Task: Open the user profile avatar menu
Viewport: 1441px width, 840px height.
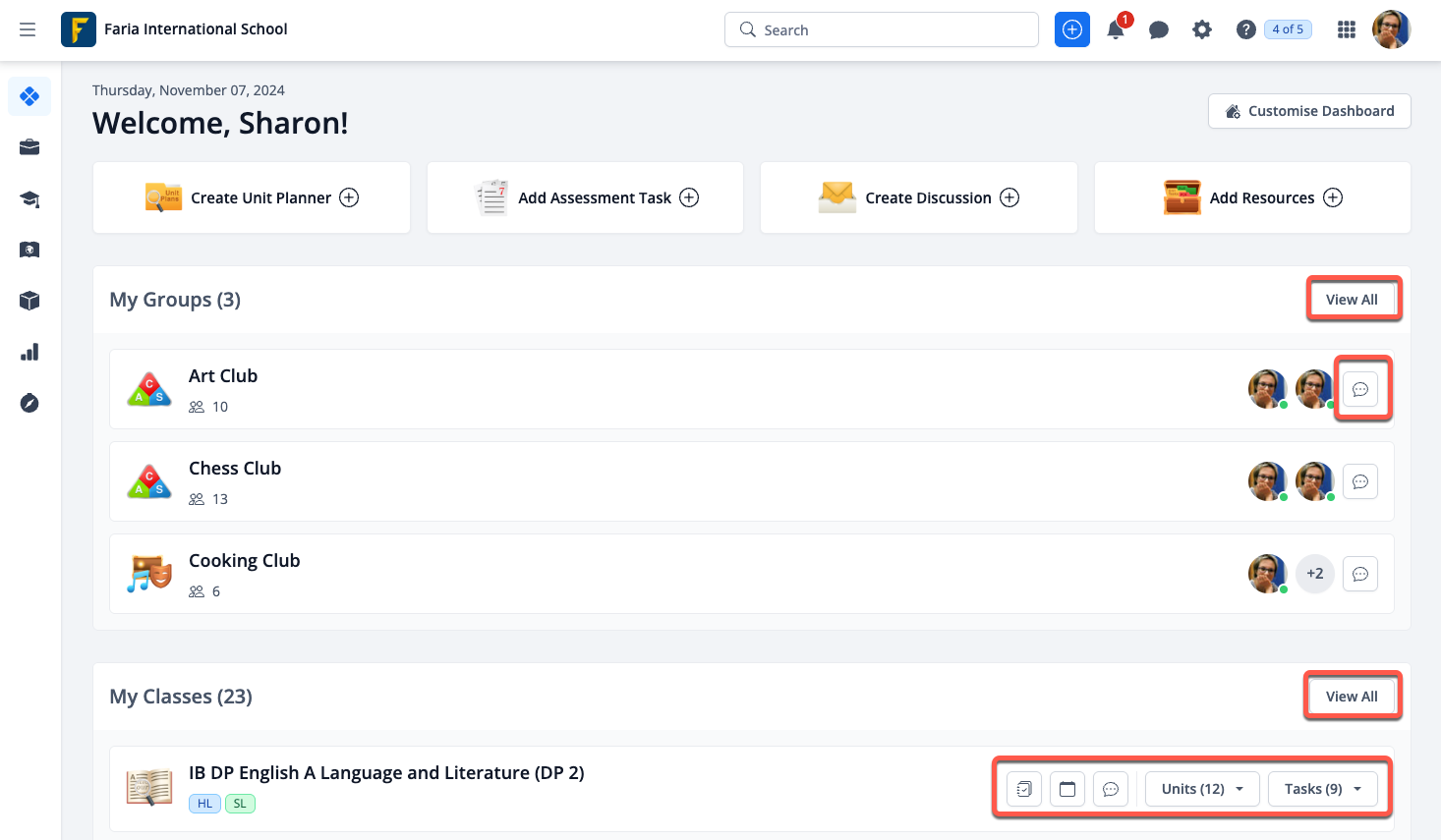Action: 1391,29
